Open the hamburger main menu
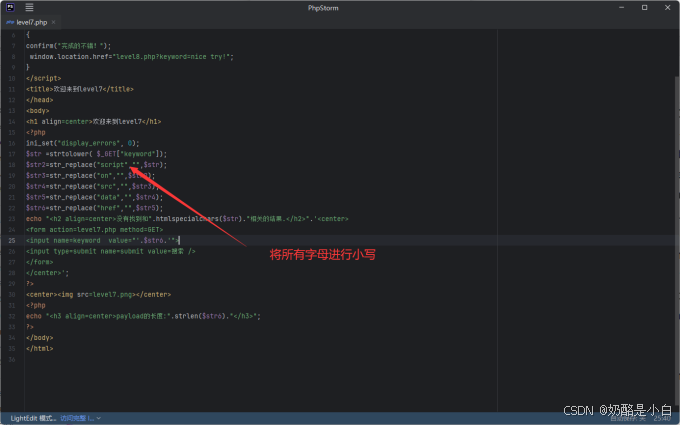This screenshot has width=681, height=425. coord(29,7)
